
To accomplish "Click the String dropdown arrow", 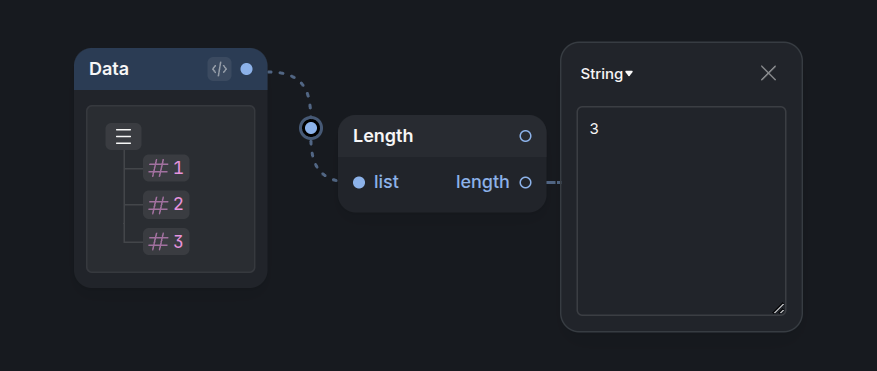I will click(629, 74).
